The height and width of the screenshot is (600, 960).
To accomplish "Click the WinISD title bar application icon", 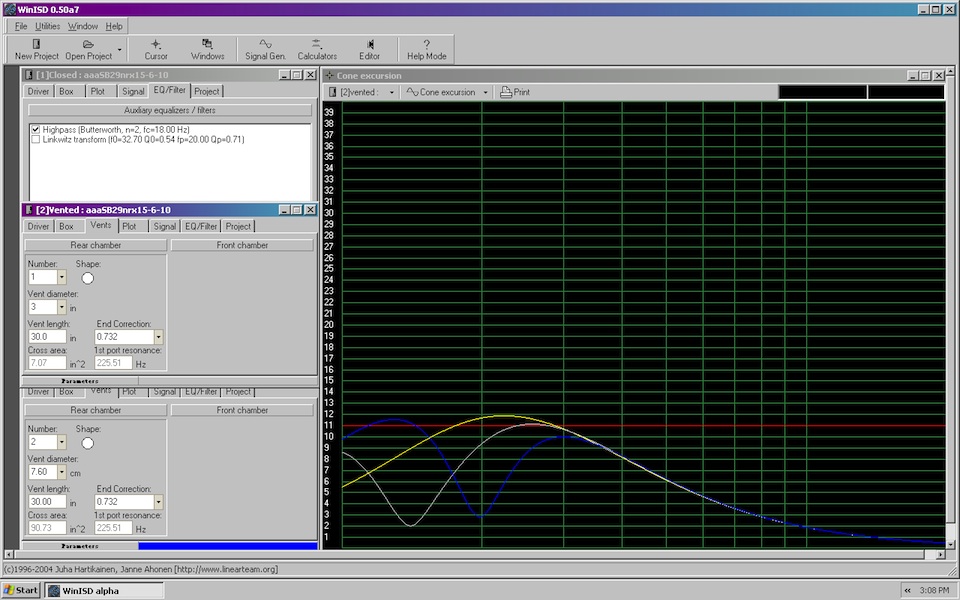I will click(9, 9).
